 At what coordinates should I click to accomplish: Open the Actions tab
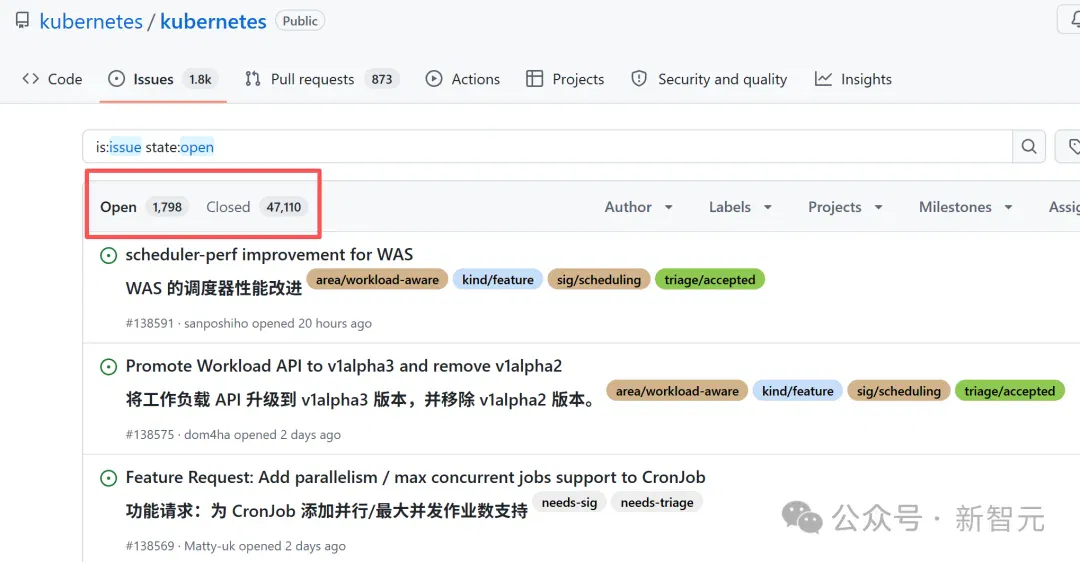click(463, 79)
